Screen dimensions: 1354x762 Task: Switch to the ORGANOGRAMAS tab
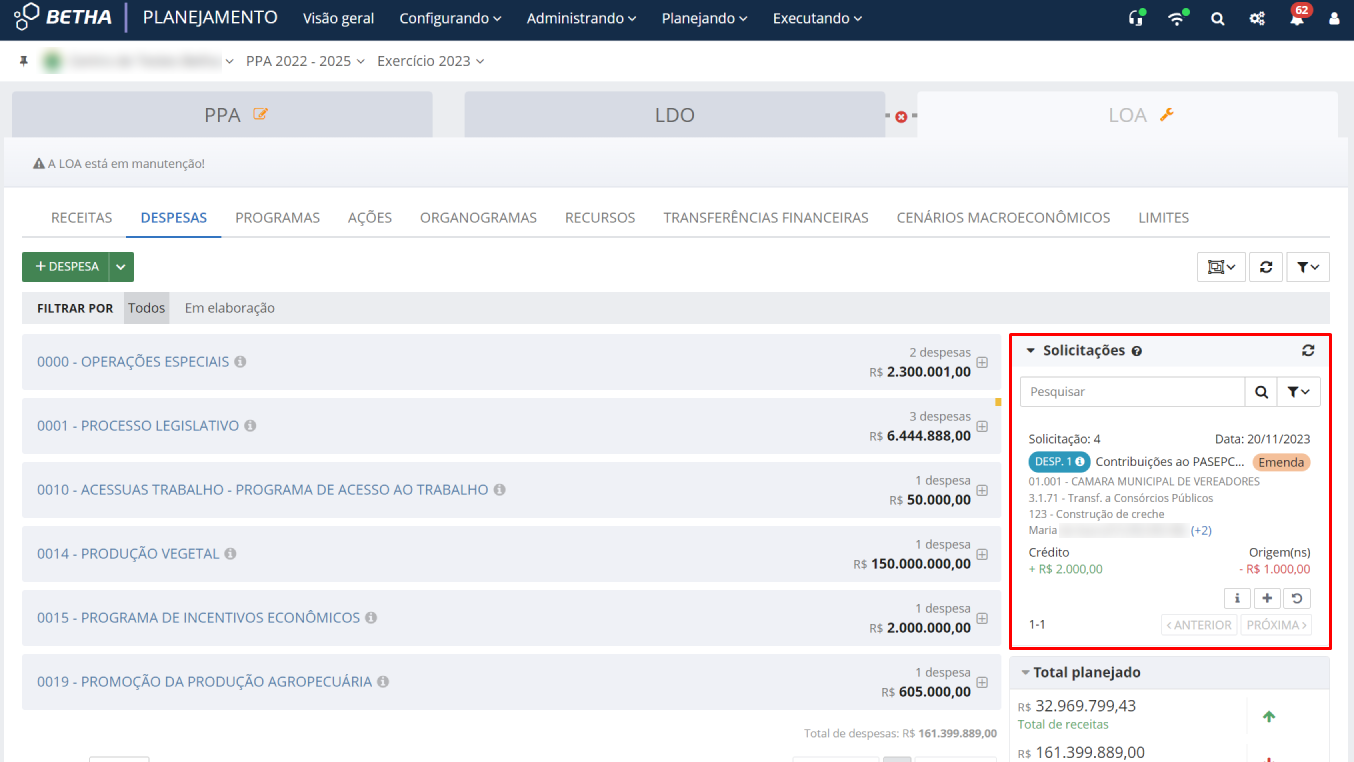point(478,217)
